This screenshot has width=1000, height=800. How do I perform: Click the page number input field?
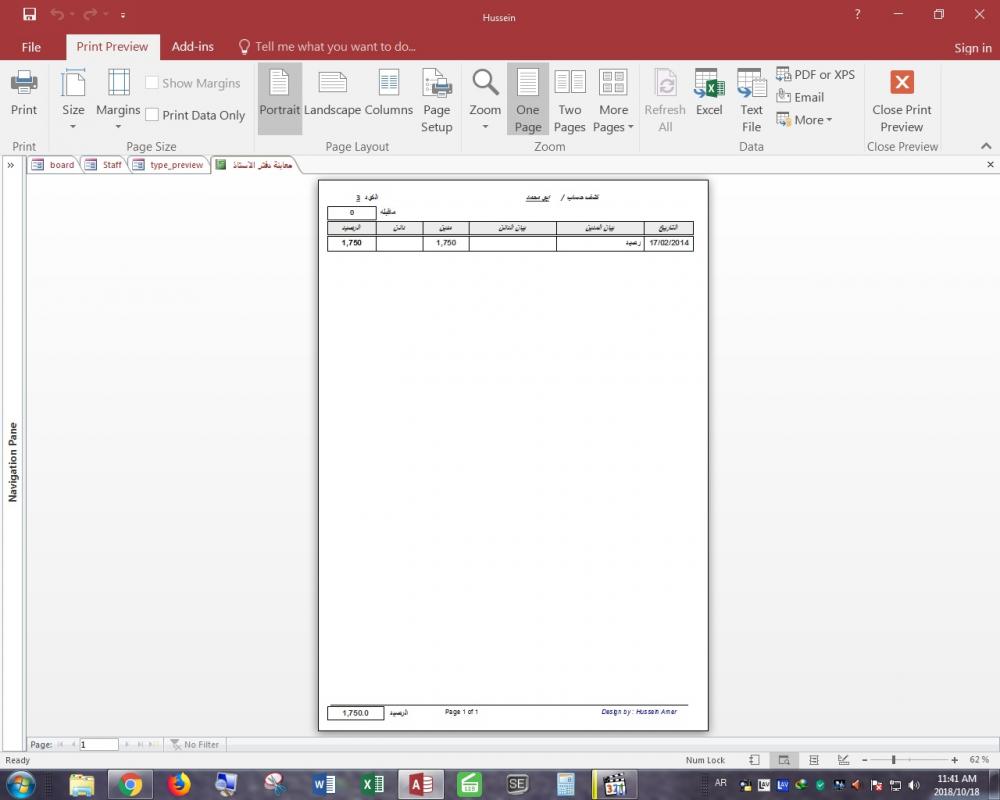[x=98, y=745]
